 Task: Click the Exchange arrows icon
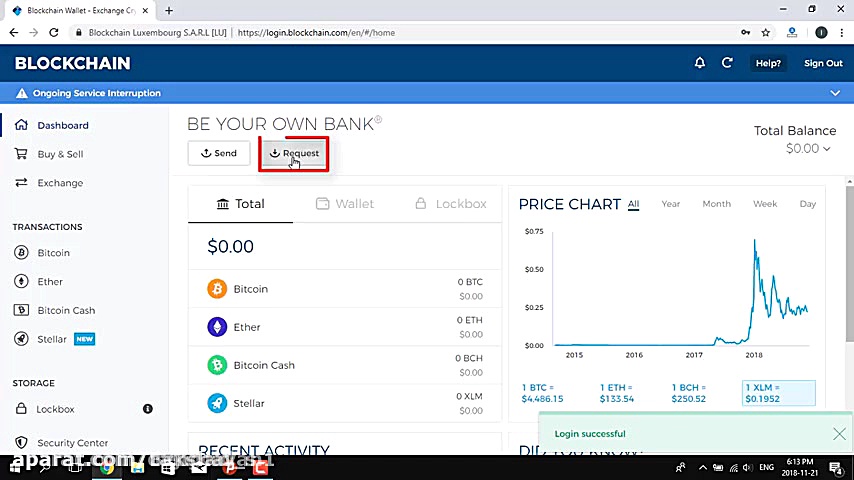coord(21,183)
